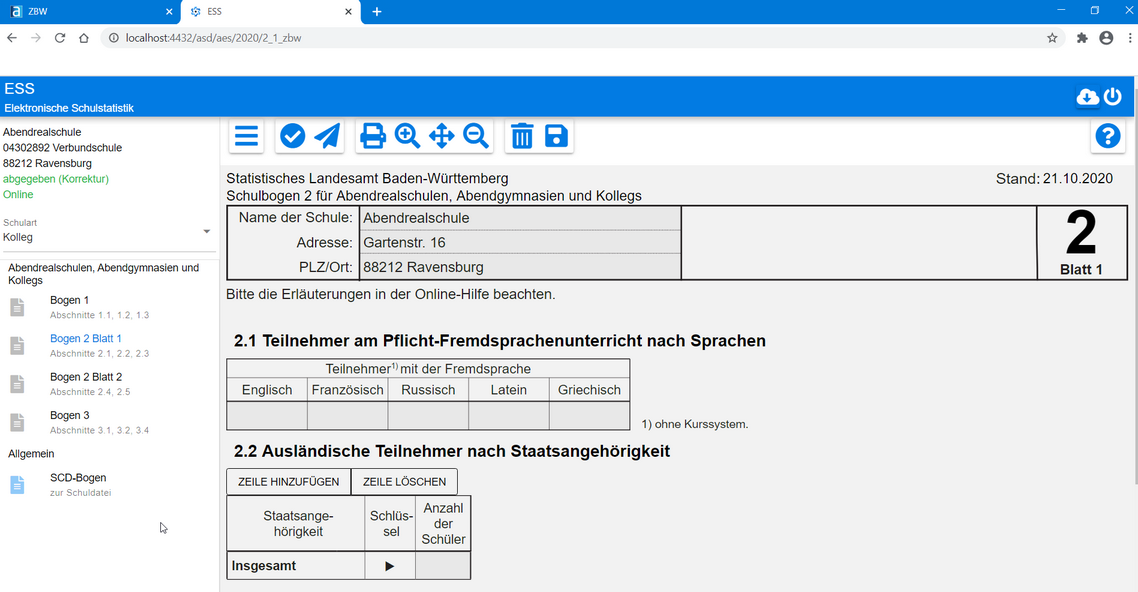The height and width of the screenshot is (592, 1138).
Task: Click the trash delete icon
Action: pyautogui.click(x=522, y=136)
